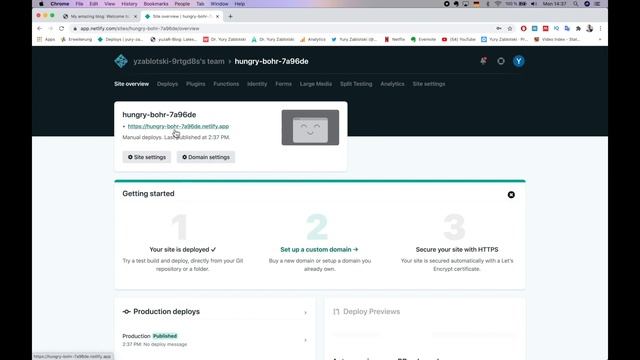This screenshot has height=360, width=640.
Task: Close the Site overview browser tab
Action: [x=218, y=16]
